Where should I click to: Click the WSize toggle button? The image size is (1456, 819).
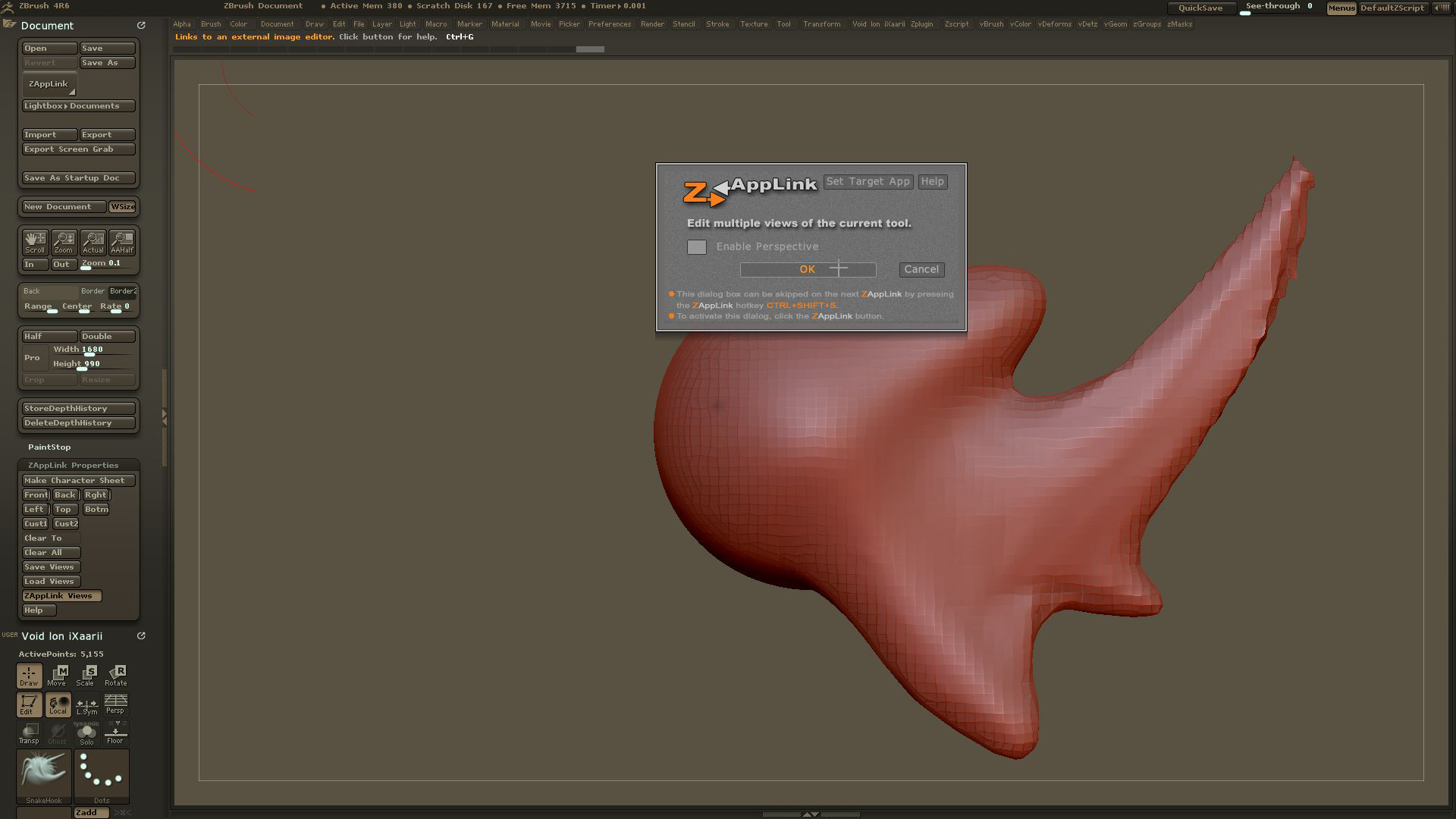[x=123, y=207]
